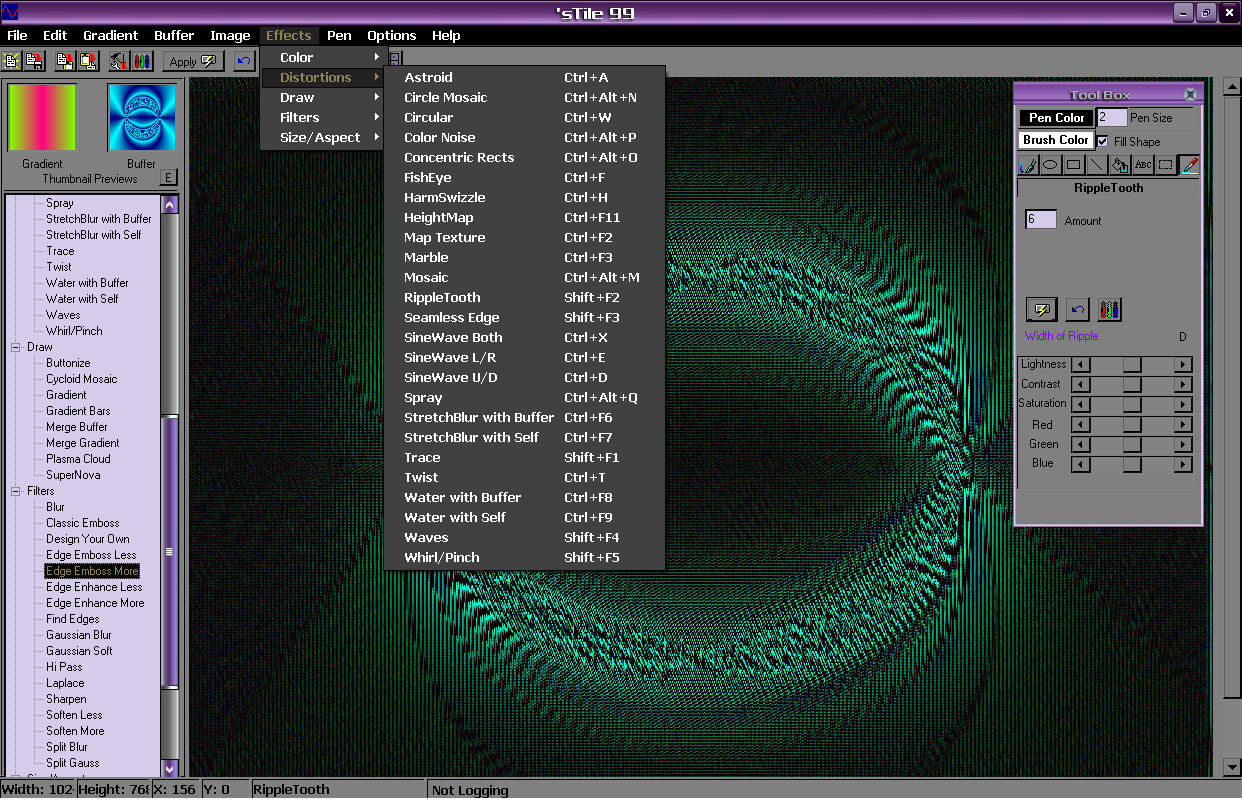Click the Brush Color button
Screen dimensions: 1242x800
tap(1056, 140)
